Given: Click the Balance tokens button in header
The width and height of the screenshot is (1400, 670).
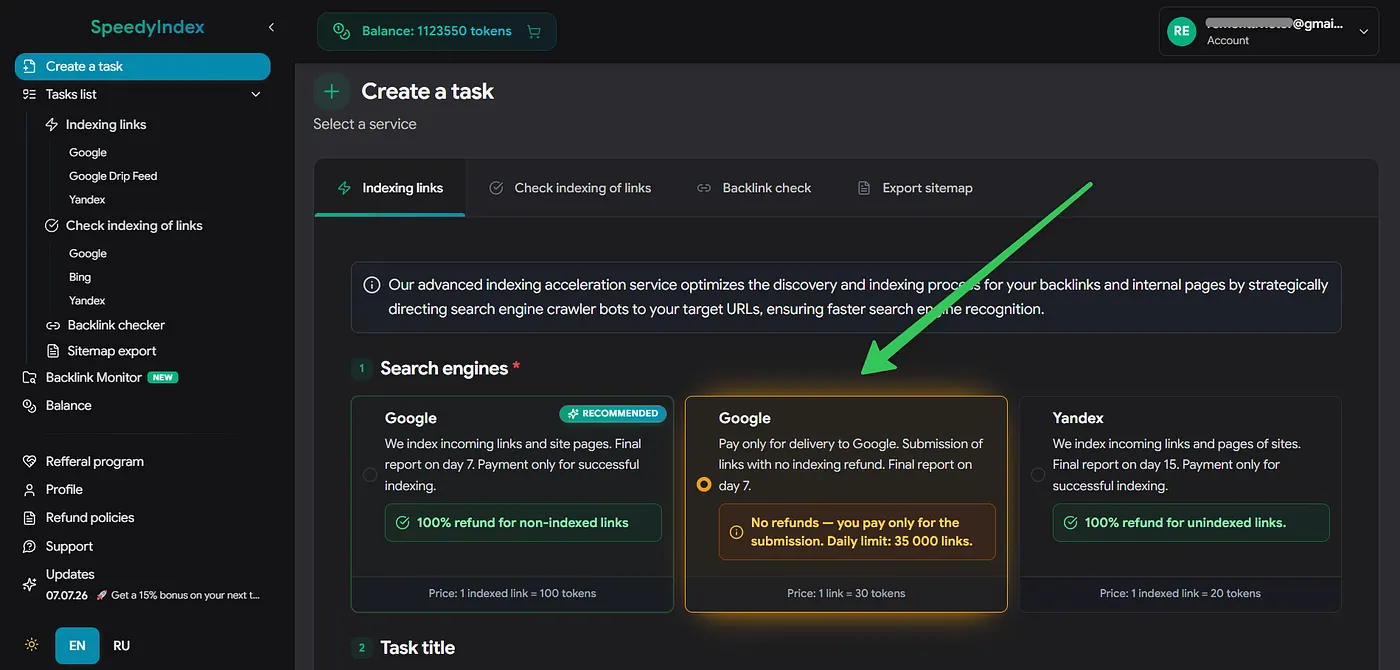Looking at the screenshot, I should (x=436, y=31).
